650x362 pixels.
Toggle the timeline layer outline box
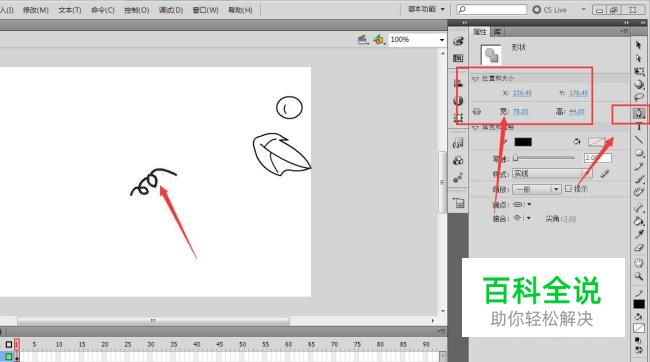pos(9,344)
